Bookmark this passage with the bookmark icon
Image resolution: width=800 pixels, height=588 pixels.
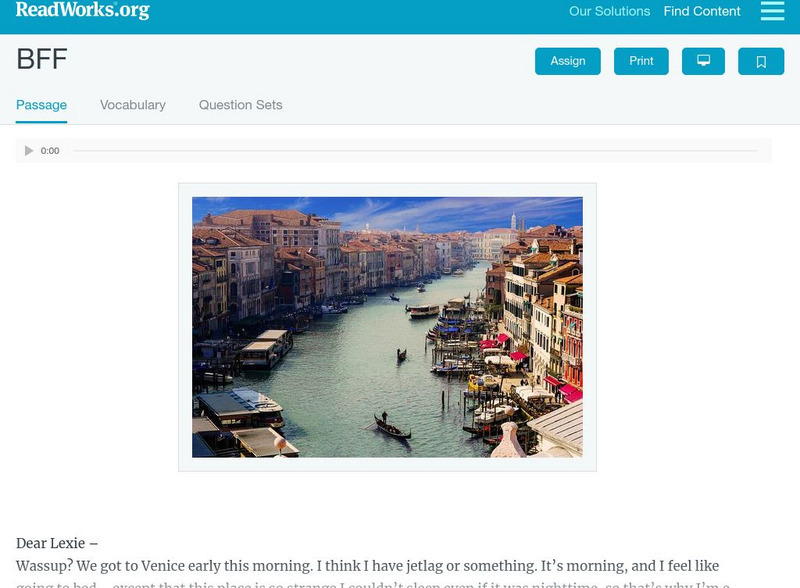tap(761, 61)
